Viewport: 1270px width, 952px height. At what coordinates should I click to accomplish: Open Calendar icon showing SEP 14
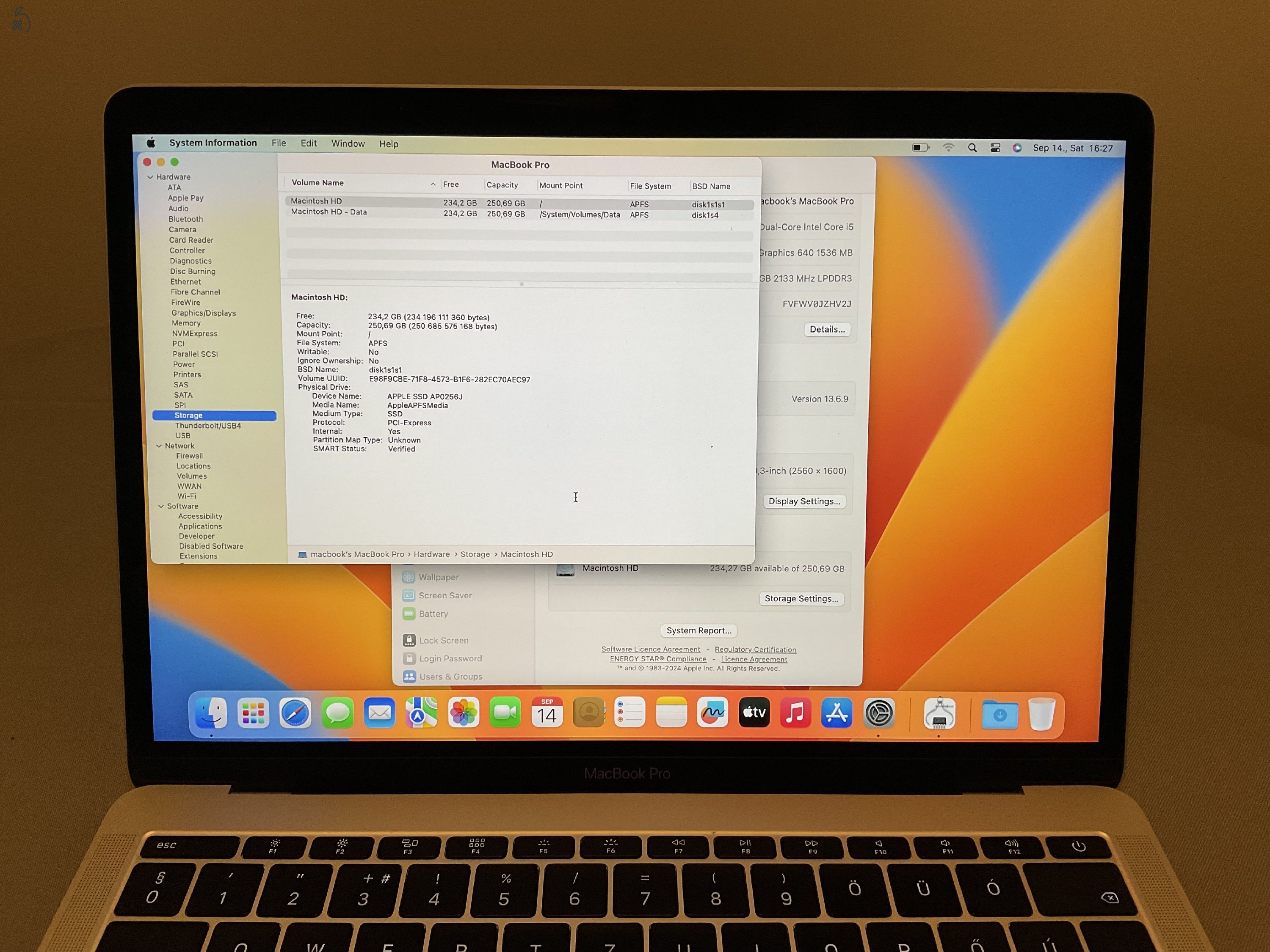[x=547, y=713]
